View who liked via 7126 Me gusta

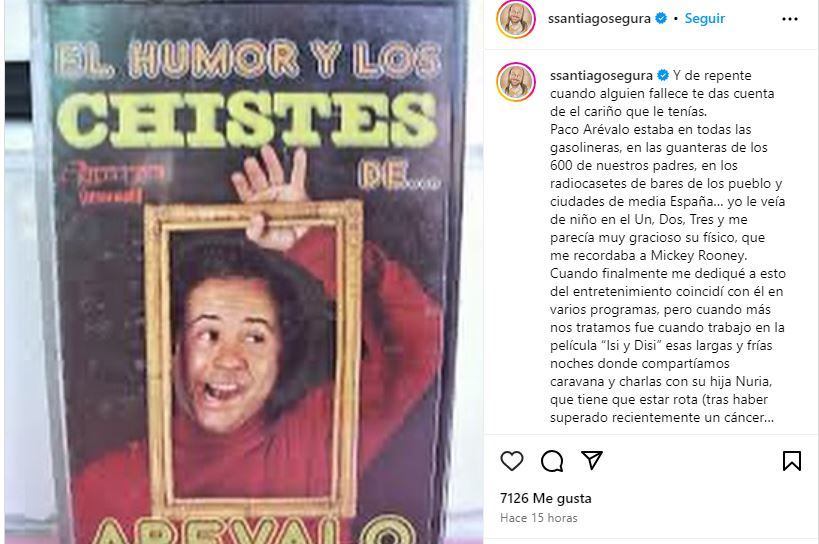click(x=545, y=498)
